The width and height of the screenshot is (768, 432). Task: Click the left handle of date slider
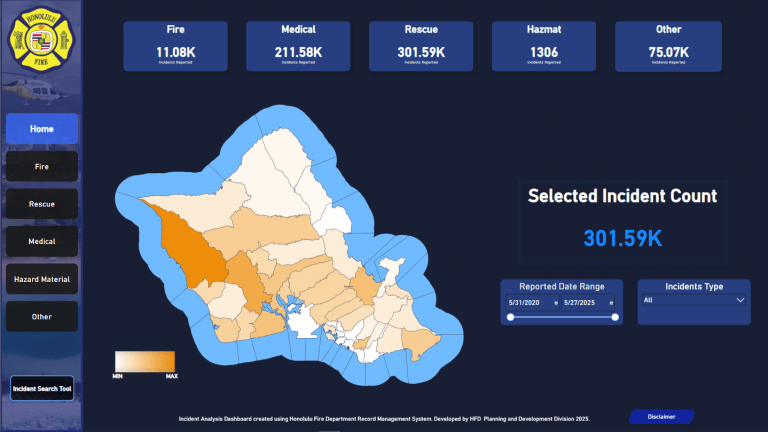510,317
